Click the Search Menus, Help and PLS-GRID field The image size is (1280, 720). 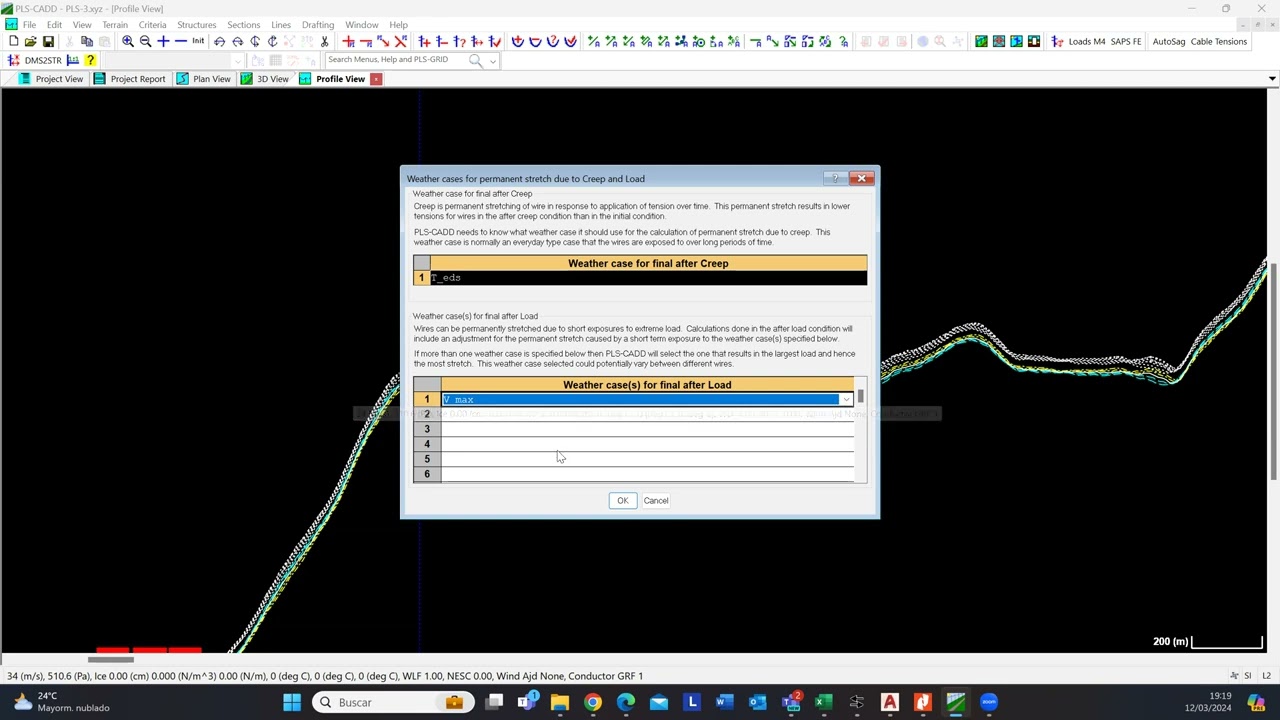396,60
